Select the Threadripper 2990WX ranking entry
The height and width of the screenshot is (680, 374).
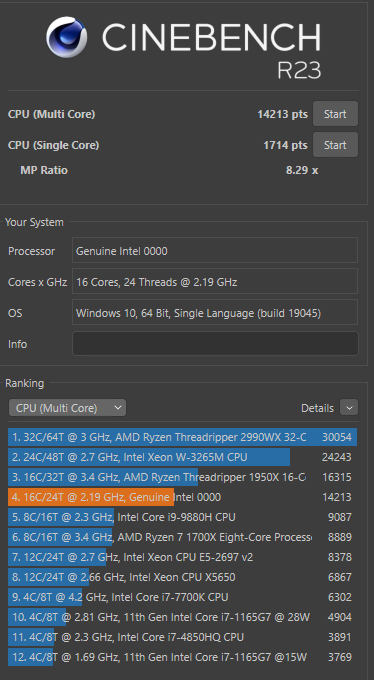pos(183,437)
